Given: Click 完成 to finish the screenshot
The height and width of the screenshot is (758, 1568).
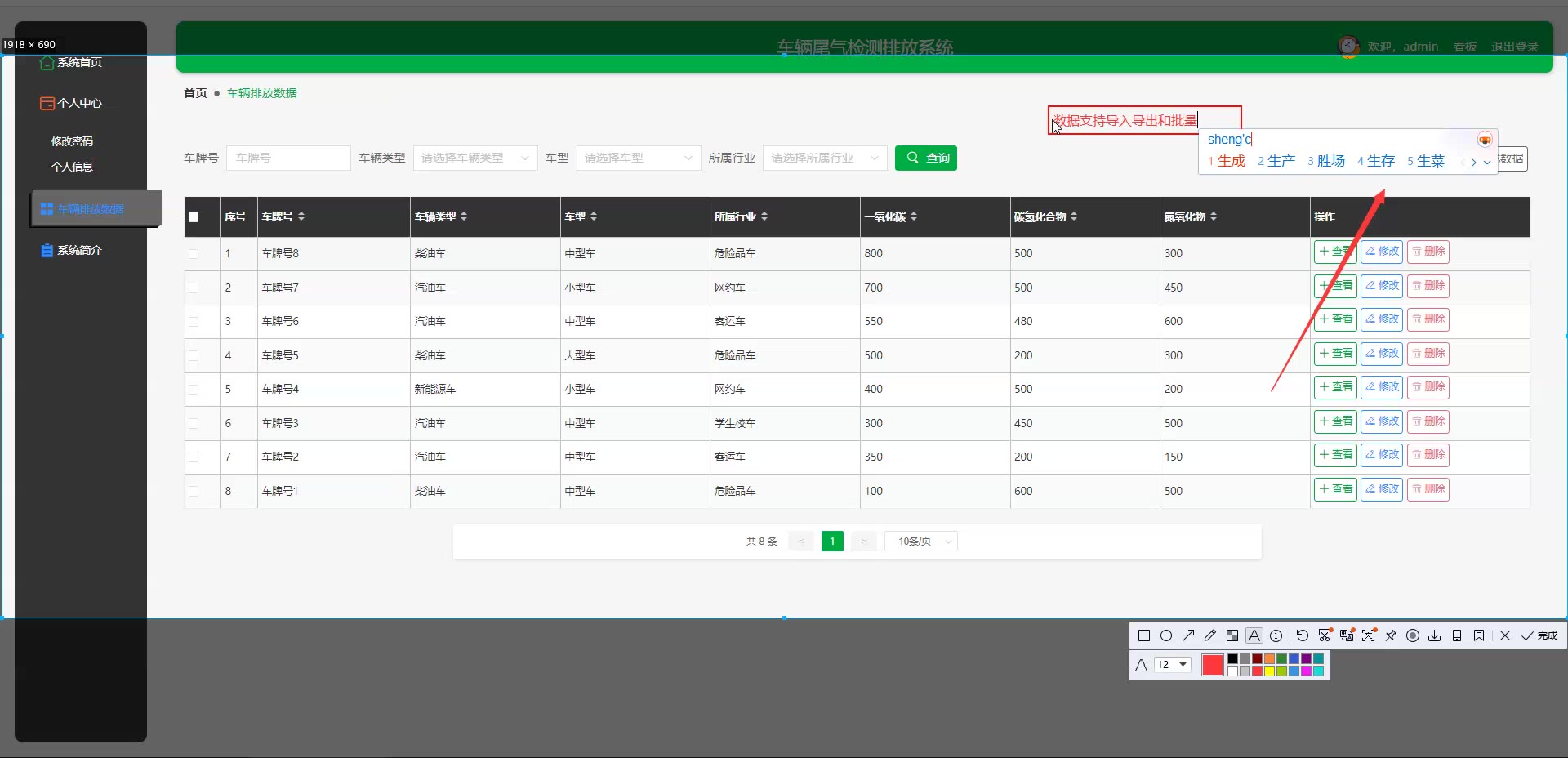Looking at the screenshot, I should [x=1539, y=635].
